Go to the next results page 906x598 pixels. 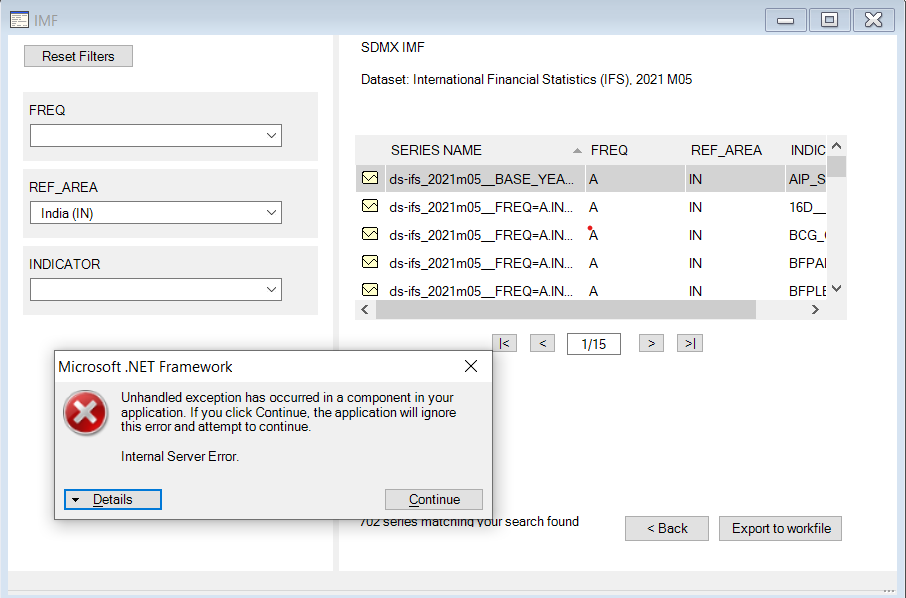point(651,343)
